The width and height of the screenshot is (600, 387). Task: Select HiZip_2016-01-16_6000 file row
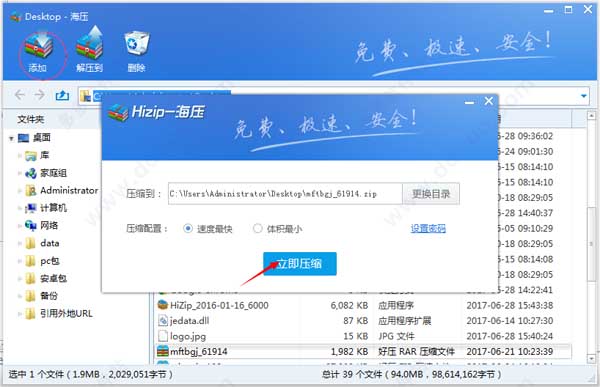pos(364,305)
